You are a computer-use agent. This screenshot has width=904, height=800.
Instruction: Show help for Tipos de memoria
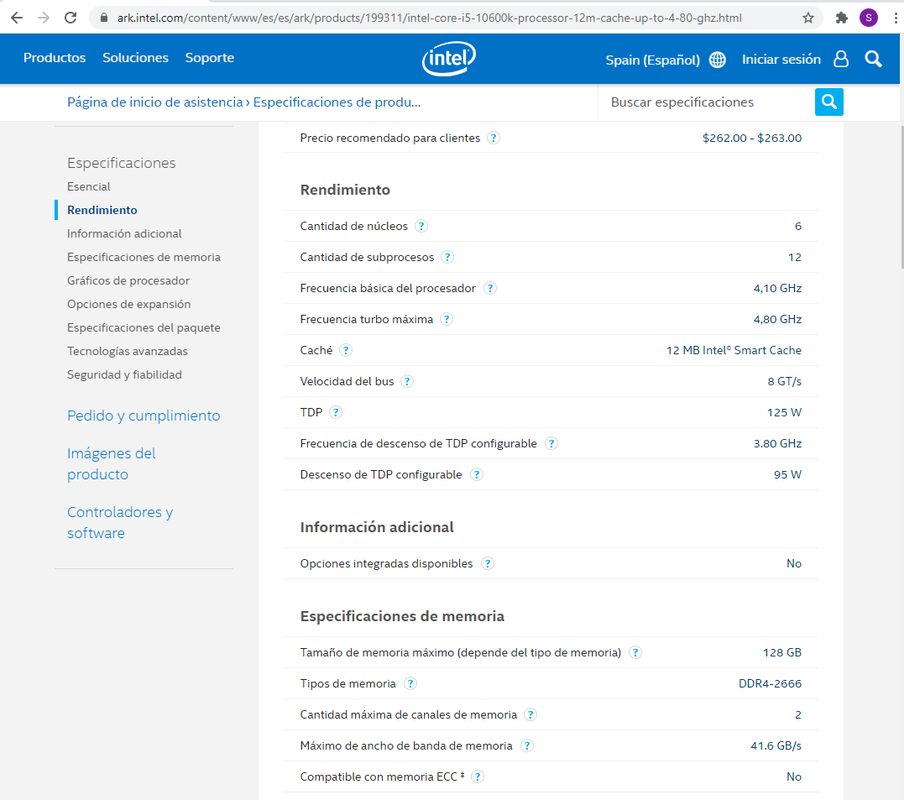click(x=410, y=684)
